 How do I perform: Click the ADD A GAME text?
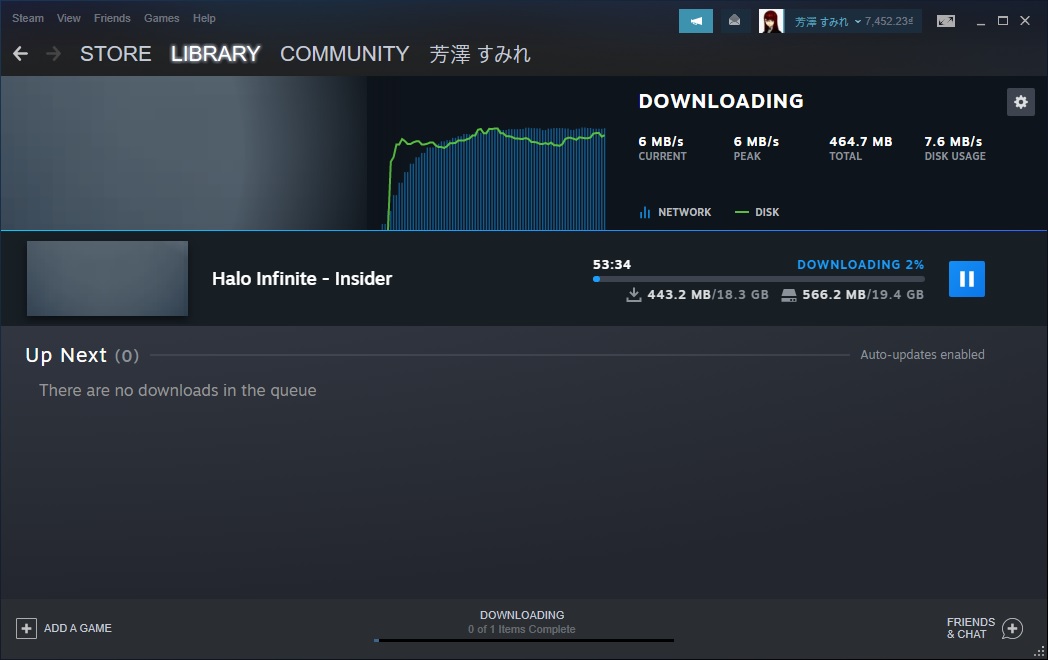78,628
